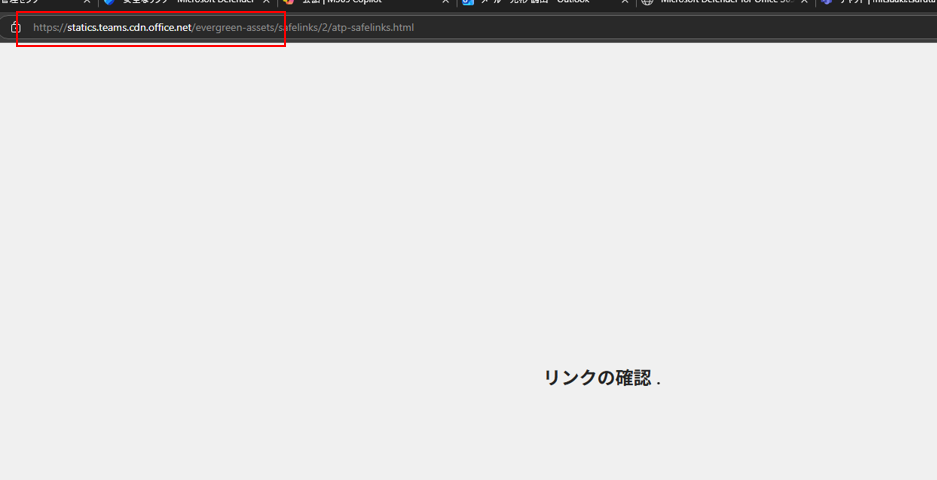Close the Microsoft Defender tab

[x=266, y=2]
